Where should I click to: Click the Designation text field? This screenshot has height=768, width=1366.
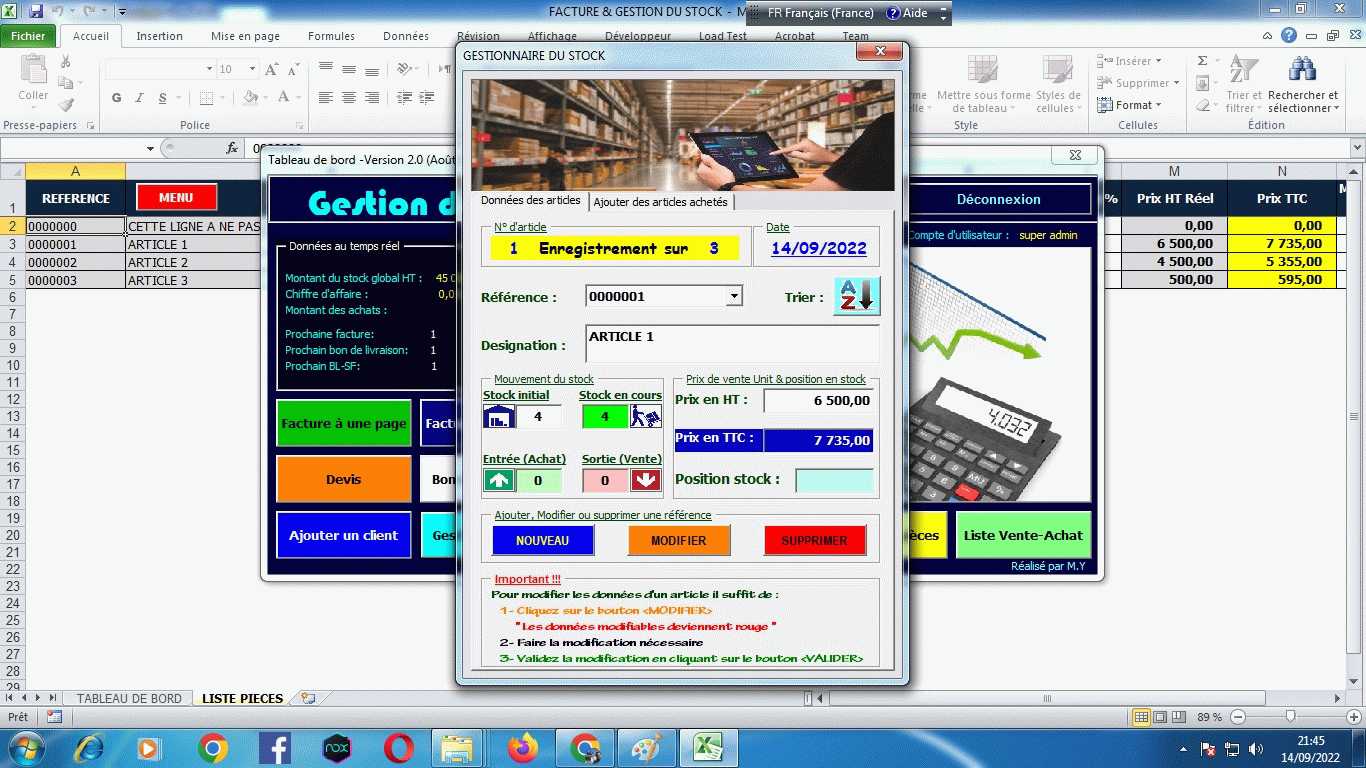[732, 343]
